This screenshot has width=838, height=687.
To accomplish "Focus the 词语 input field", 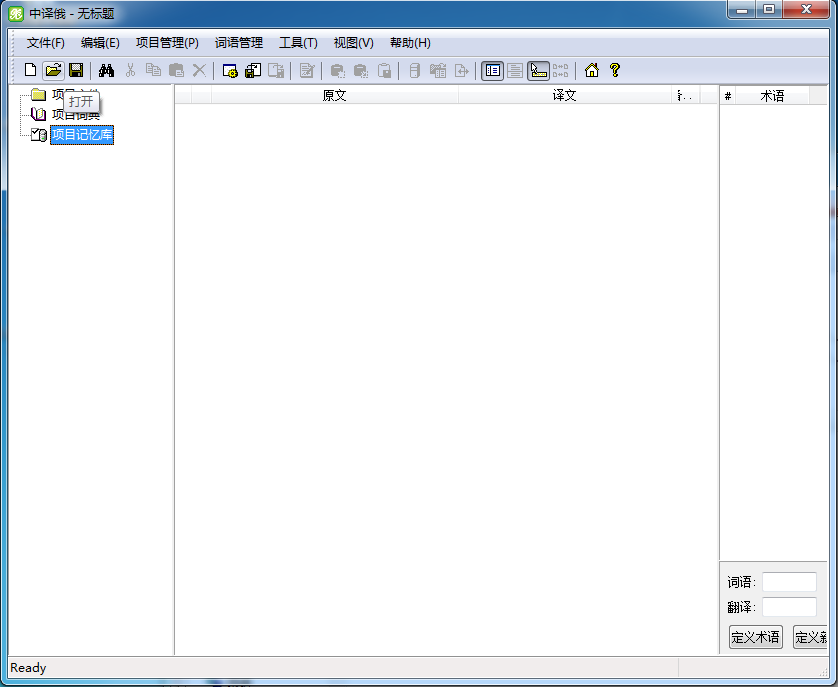I will pos(789,581).
